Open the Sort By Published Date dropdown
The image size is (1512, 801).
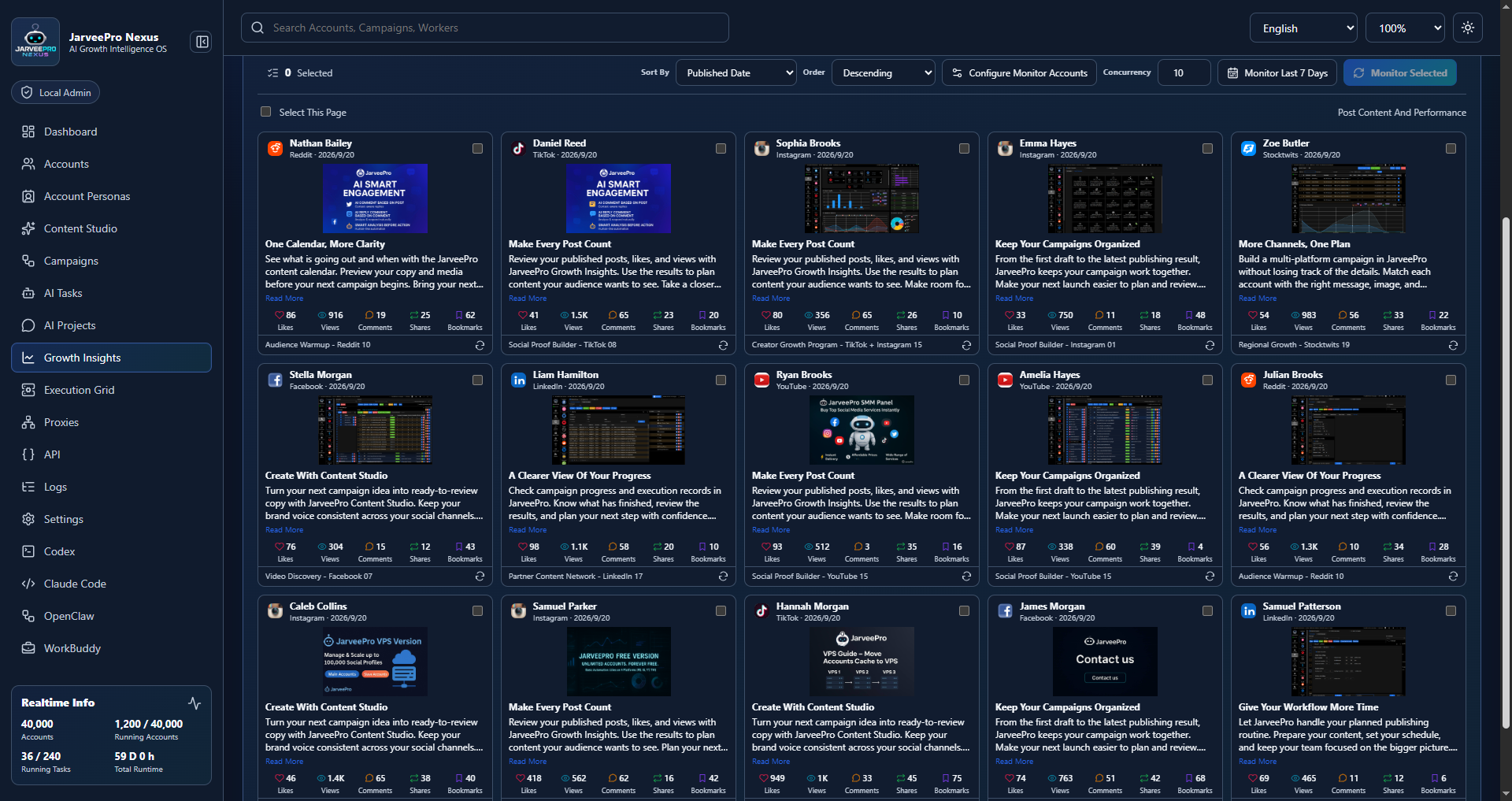pos(736,72)
